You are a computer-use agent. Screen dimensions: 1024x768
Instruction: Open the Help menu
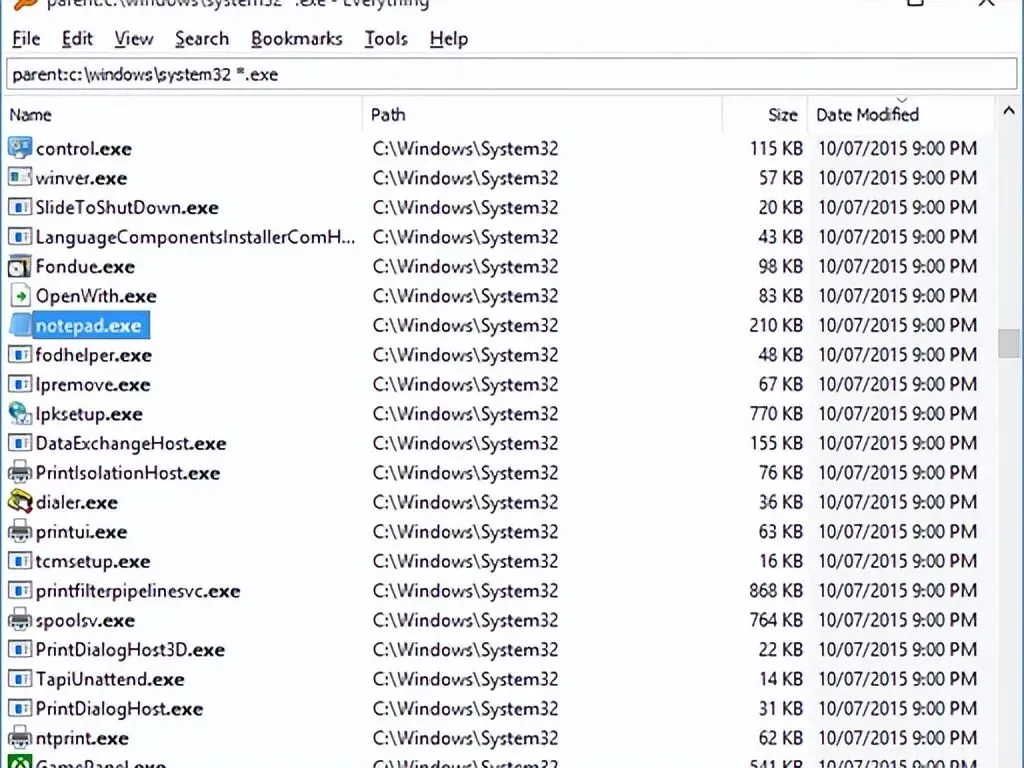point(449,39)
